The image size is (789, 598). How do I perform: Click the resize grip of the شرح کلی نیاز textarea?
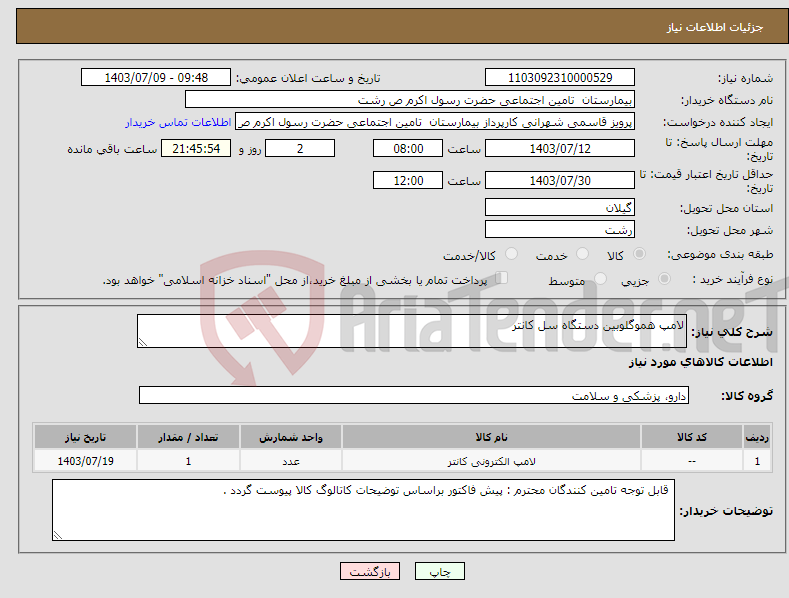143,342
